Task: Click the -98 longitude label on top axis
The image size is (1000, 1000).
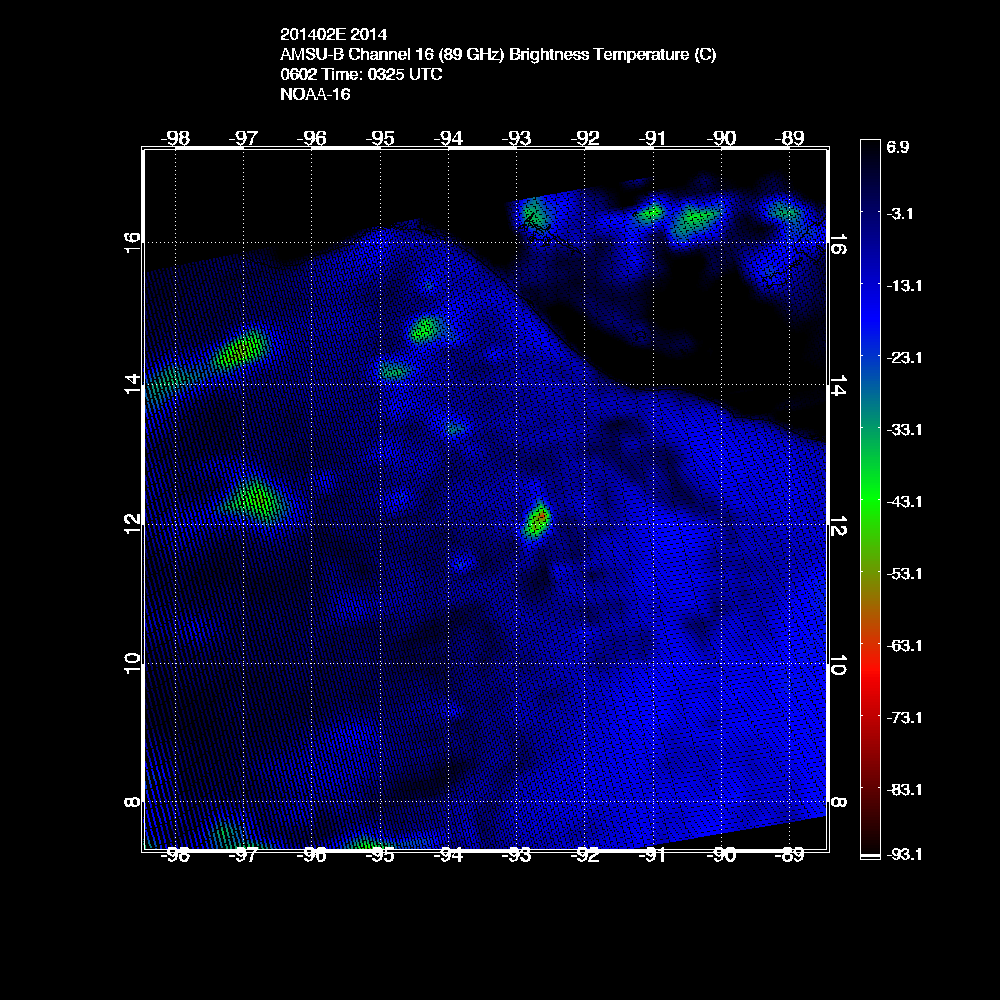Action: coord(176,138)
